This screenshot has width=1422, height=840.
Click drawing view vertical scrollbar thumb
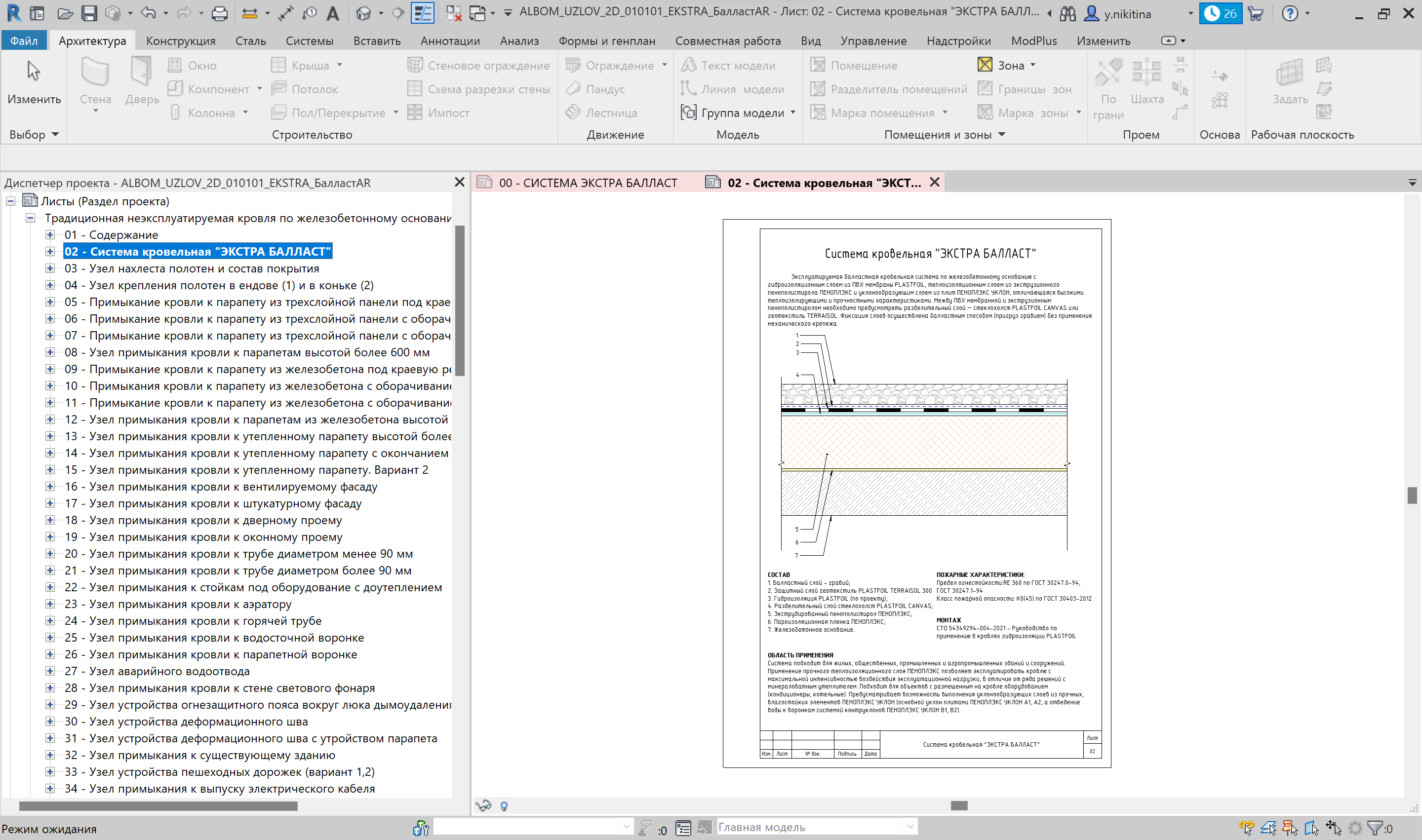click(1413, 495)
